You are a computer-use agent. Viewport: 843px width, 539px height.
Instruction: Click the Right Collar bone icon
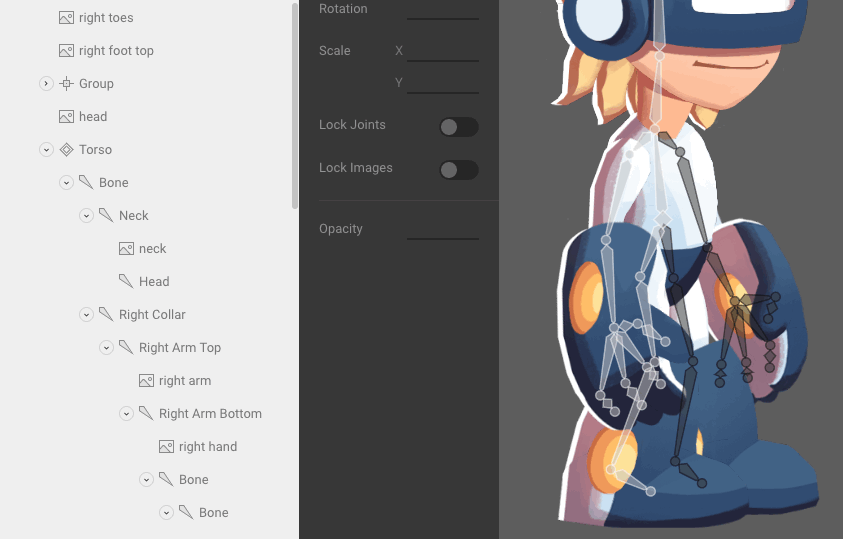(x=106, y=314)
